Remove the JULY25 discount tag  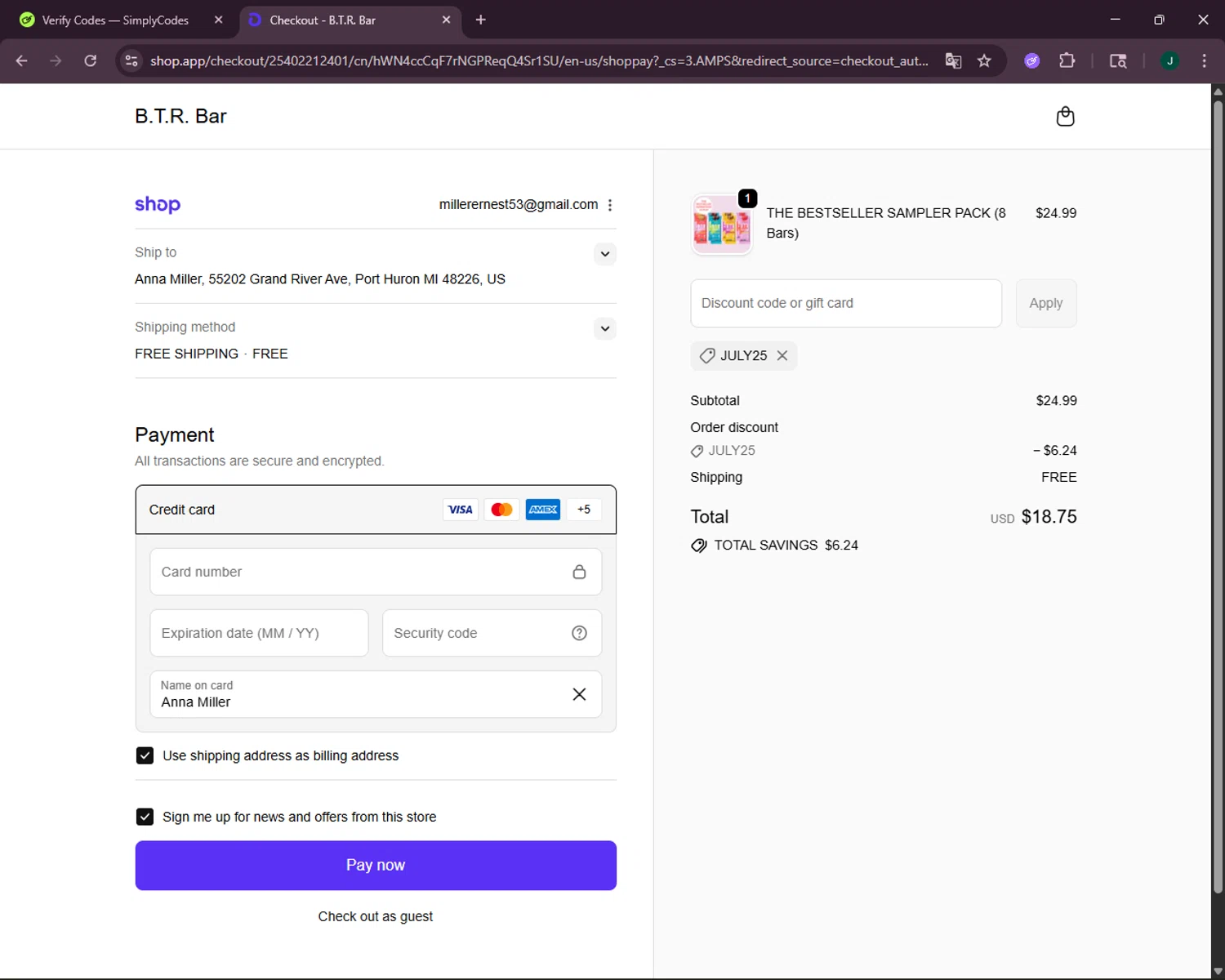click(782, 355)
